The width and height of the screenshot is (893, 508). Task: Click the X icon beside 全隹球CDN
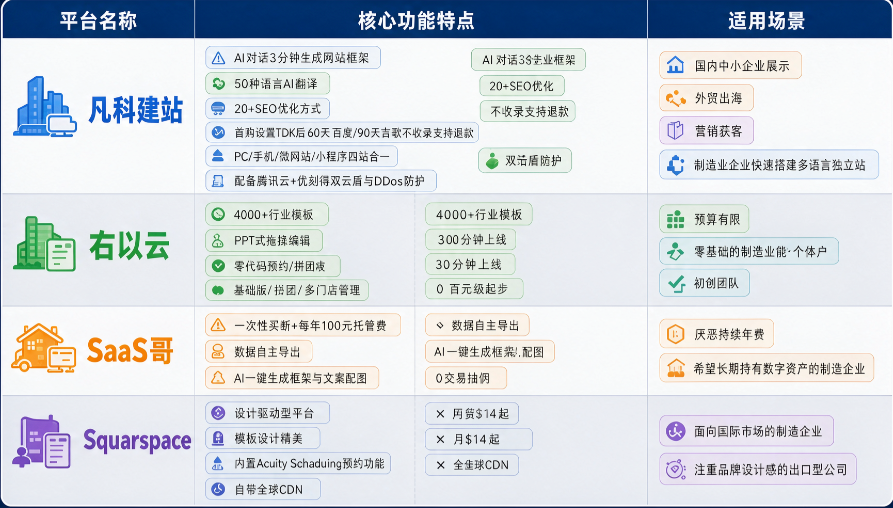pyautogui.click(x=440, y=465)
